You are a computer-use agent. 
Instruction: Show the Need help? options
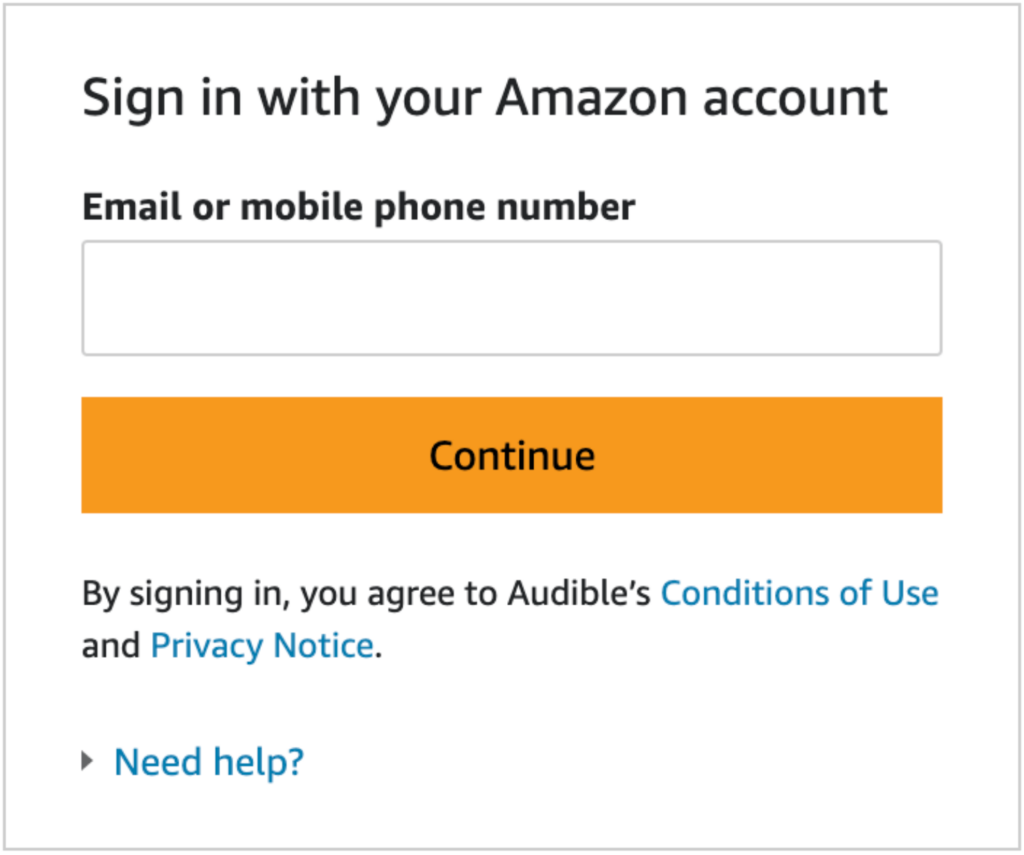click(x=209, y=762)
